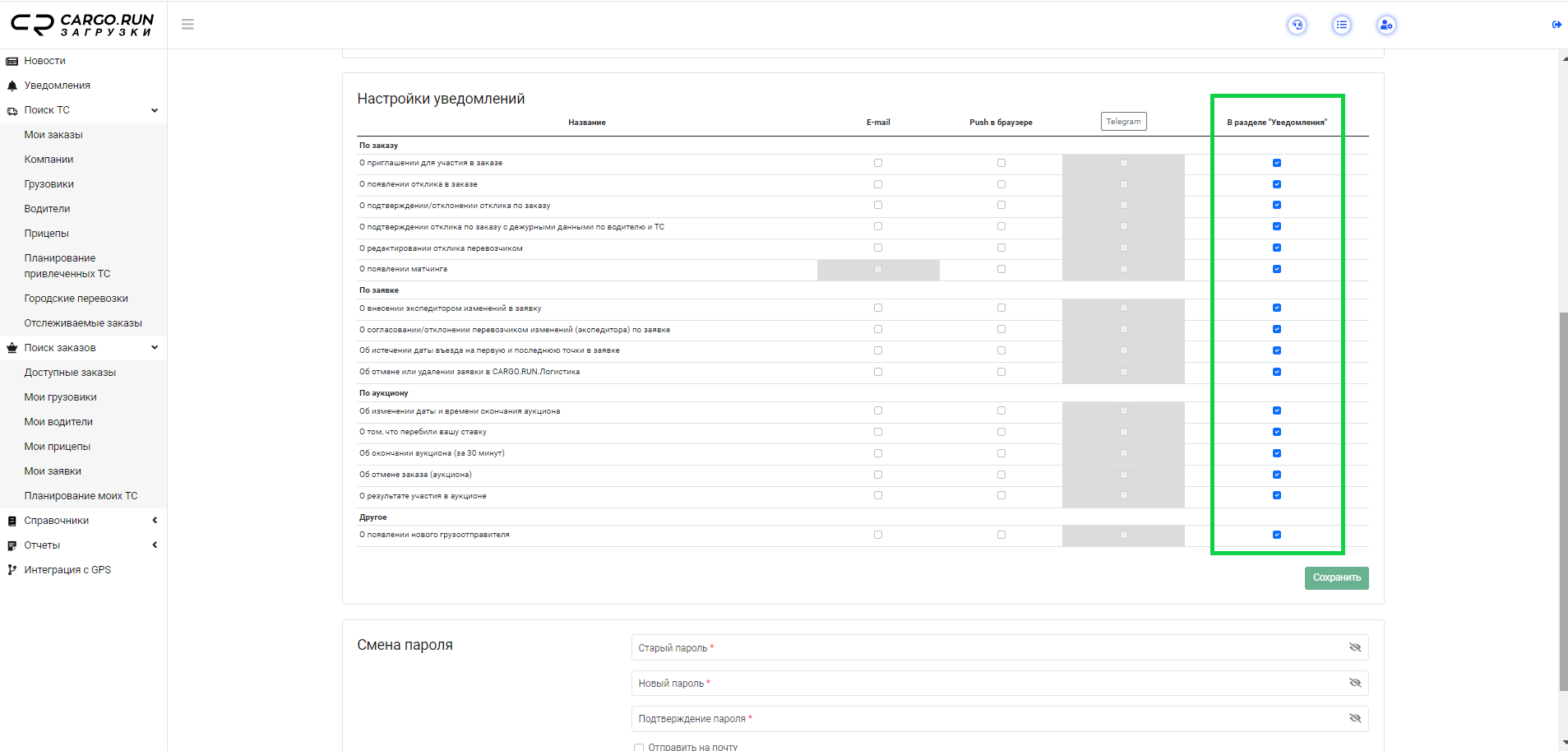Expand the Отчеты submenu arrow
This screenshot has width=1568, height=751.
155,545
